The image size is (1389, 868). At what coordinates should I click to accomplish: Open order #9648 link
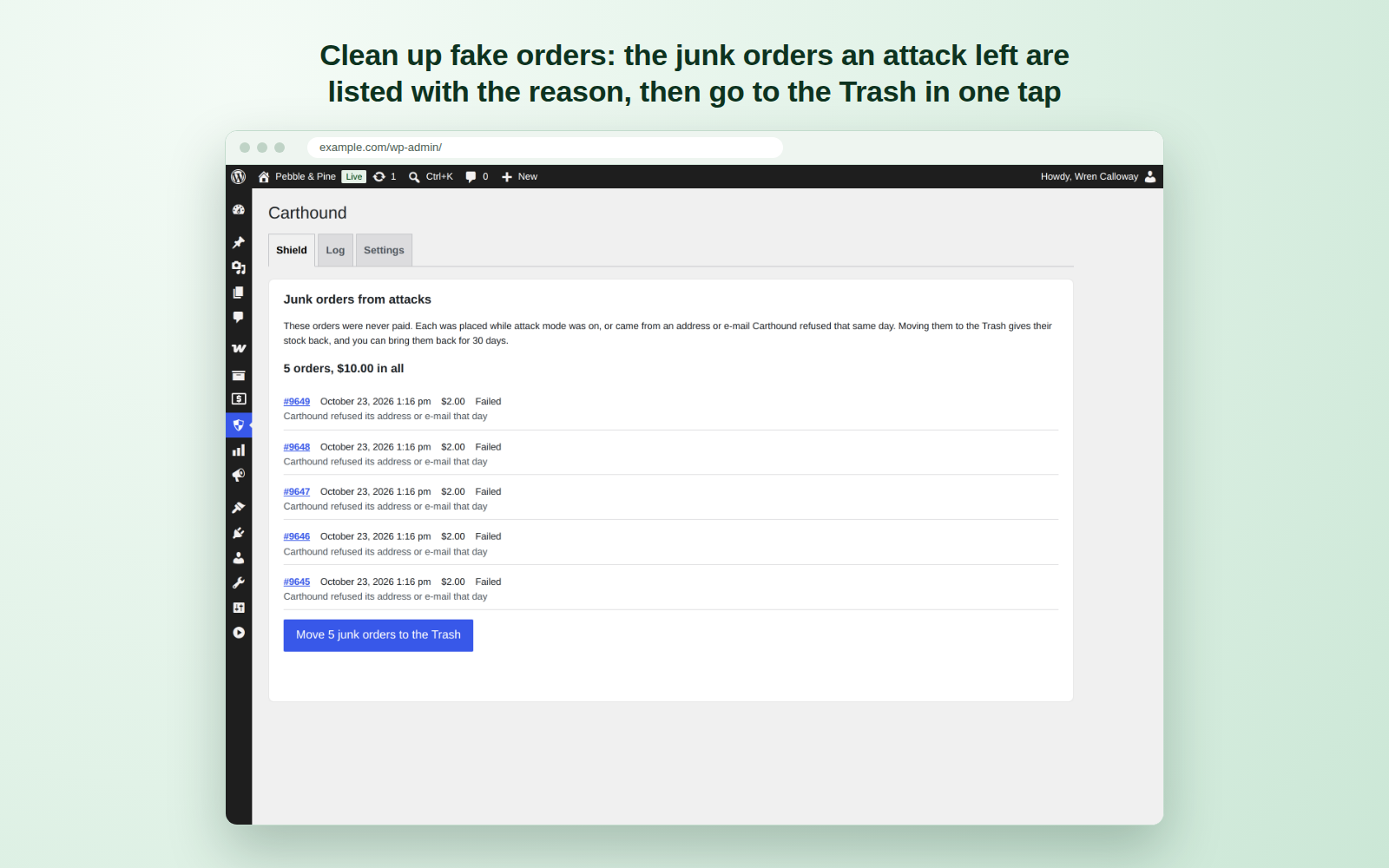pos(297,447)
